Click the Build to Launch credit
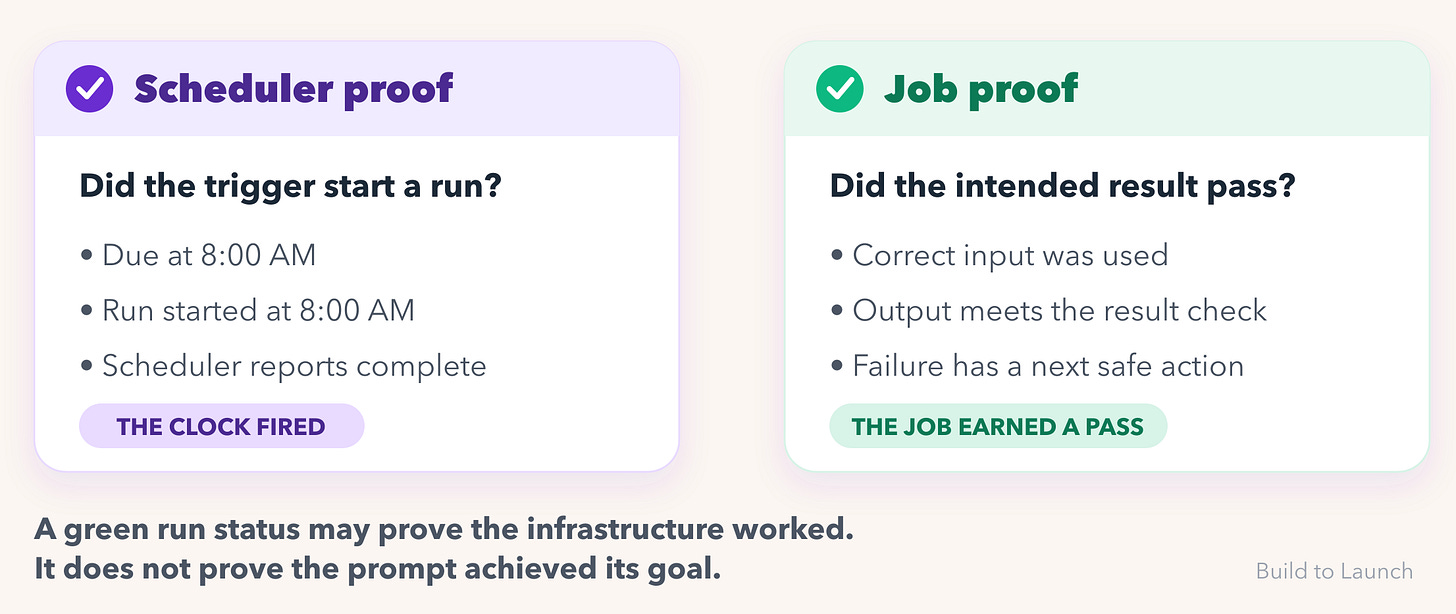 [x=1334, y=571]
